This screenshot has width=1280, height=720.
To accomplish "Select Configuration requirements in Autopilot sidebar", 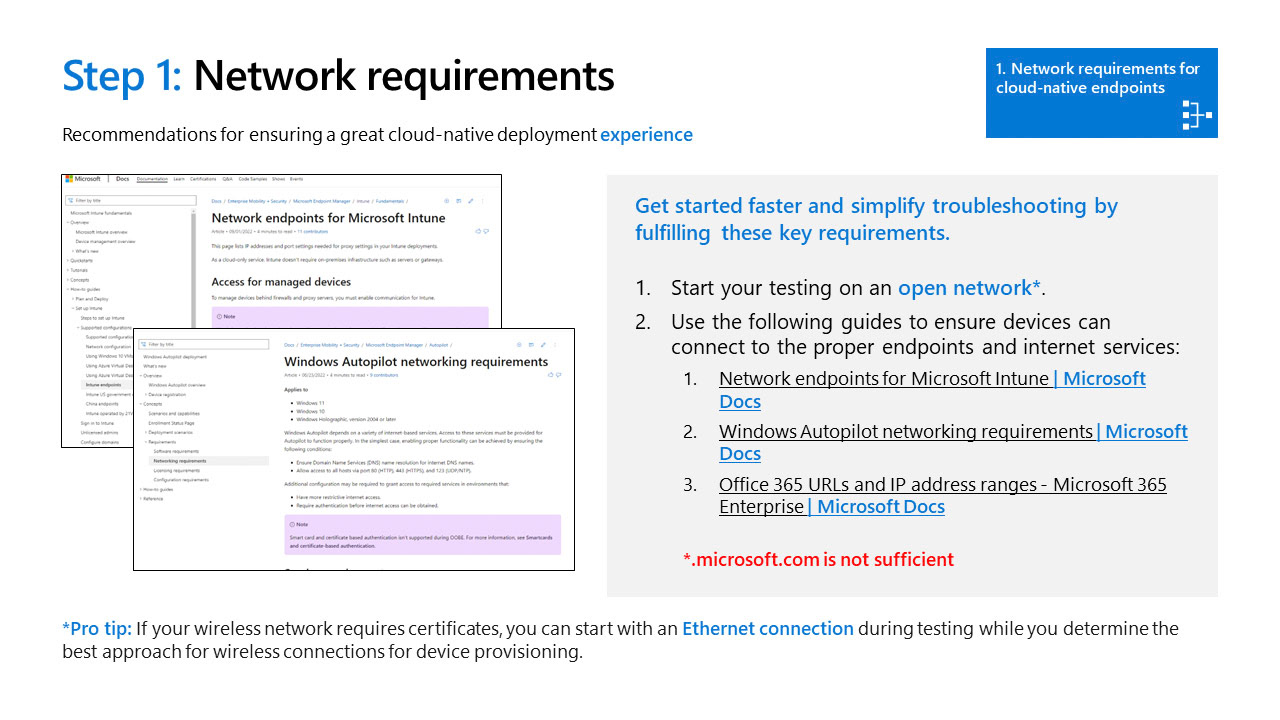I will pyautogui.click(x=181, y=480).
